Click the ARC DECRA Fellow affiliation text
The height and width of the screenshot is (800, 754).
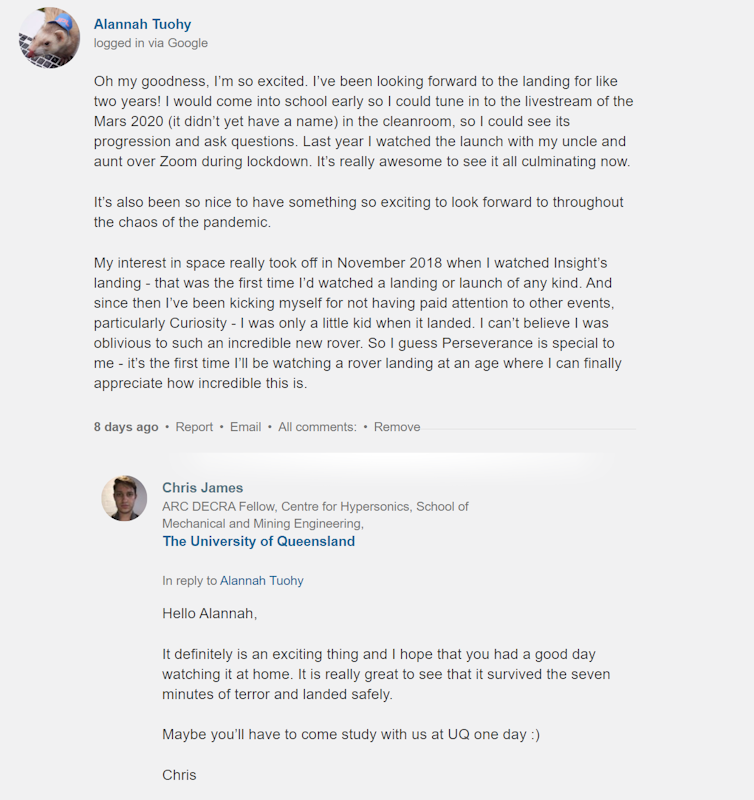(315, 515)
